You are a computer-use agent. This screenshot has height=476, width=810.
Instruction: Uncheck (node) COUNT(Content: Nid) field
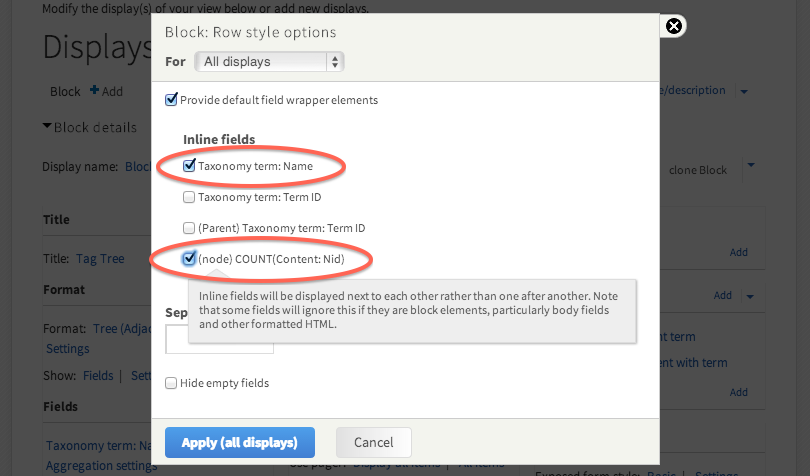pos(189,259)
